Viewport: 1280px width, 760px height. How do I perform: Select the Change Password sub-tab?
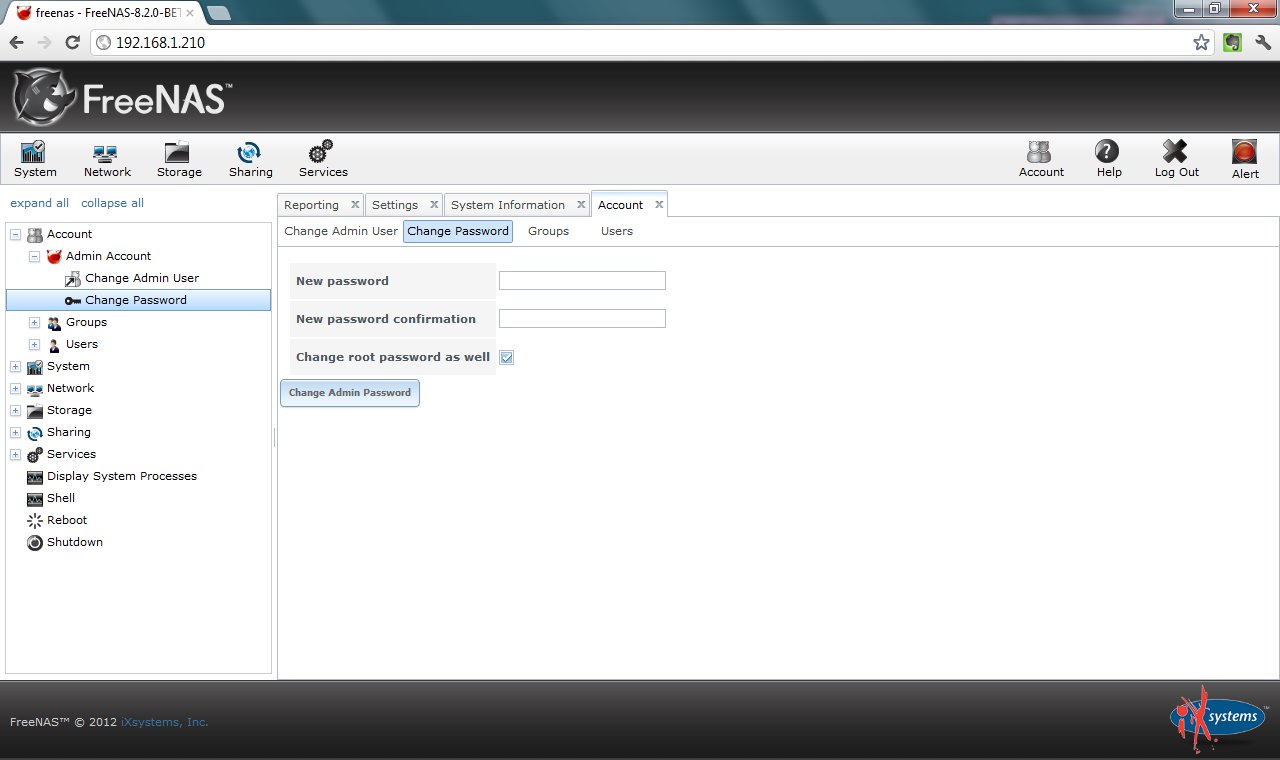pyautogui.click(x=458, y=231)
